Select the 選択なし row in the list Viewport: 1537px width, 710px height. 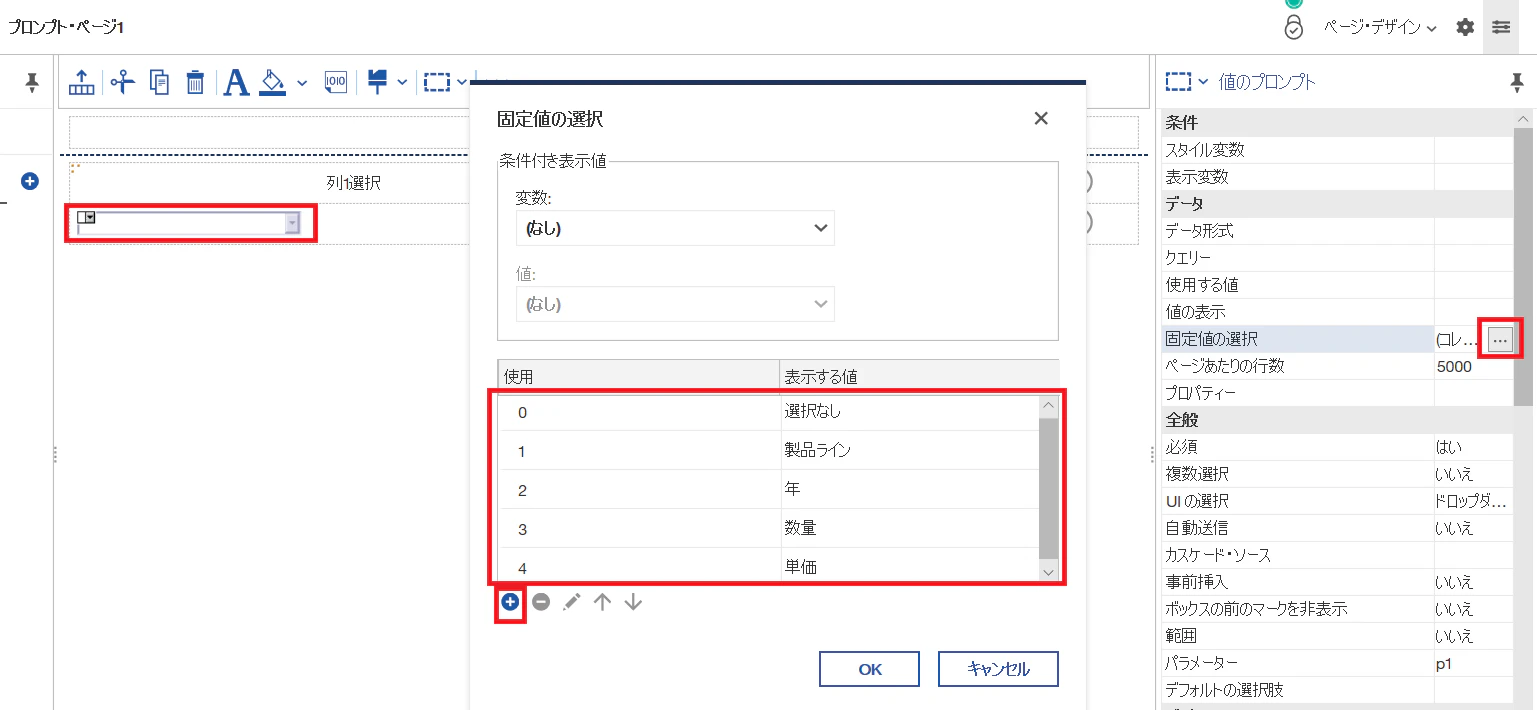[769, 411]
